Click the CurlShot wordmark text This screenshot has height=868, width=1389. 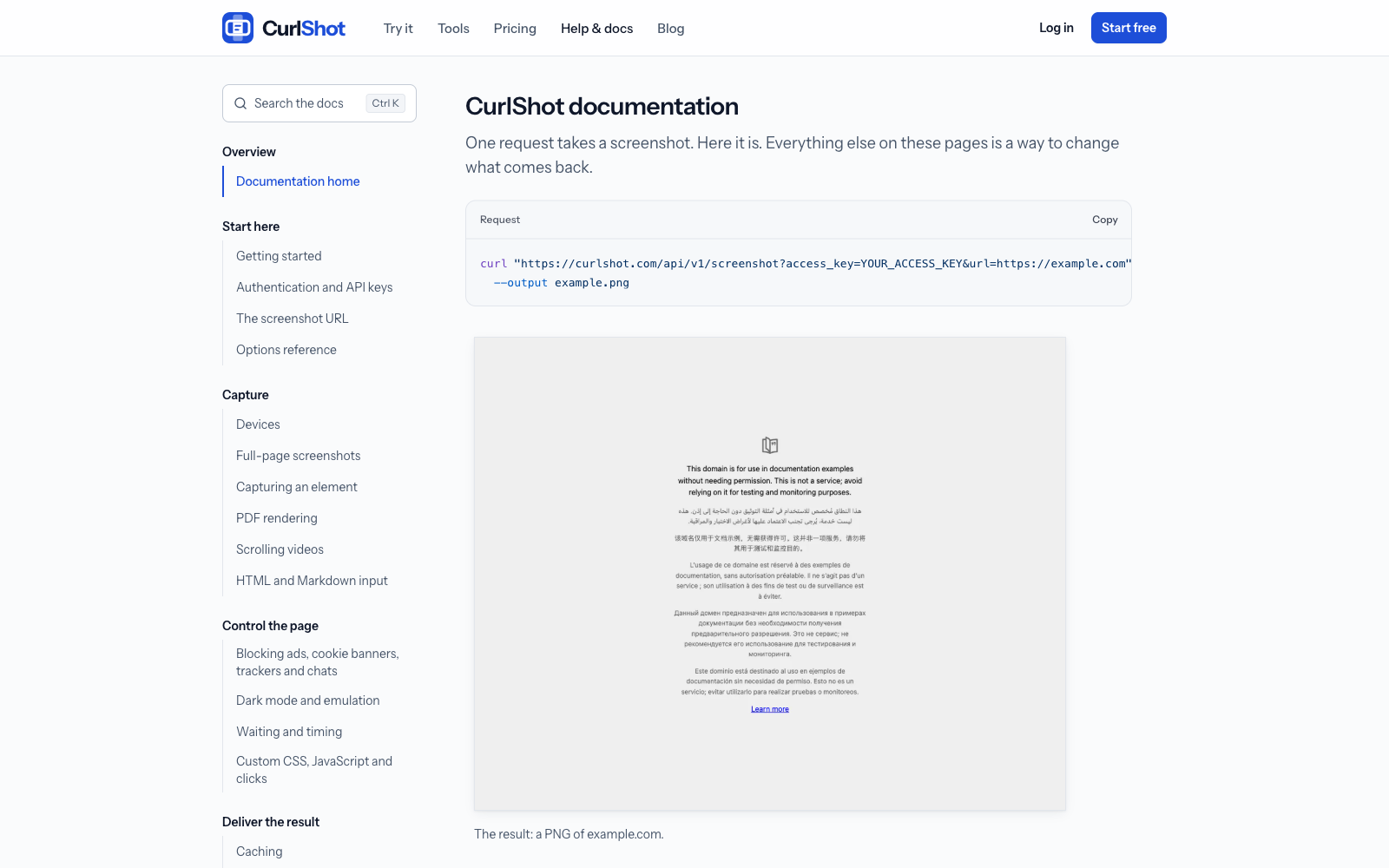click(x=304, y=29)
